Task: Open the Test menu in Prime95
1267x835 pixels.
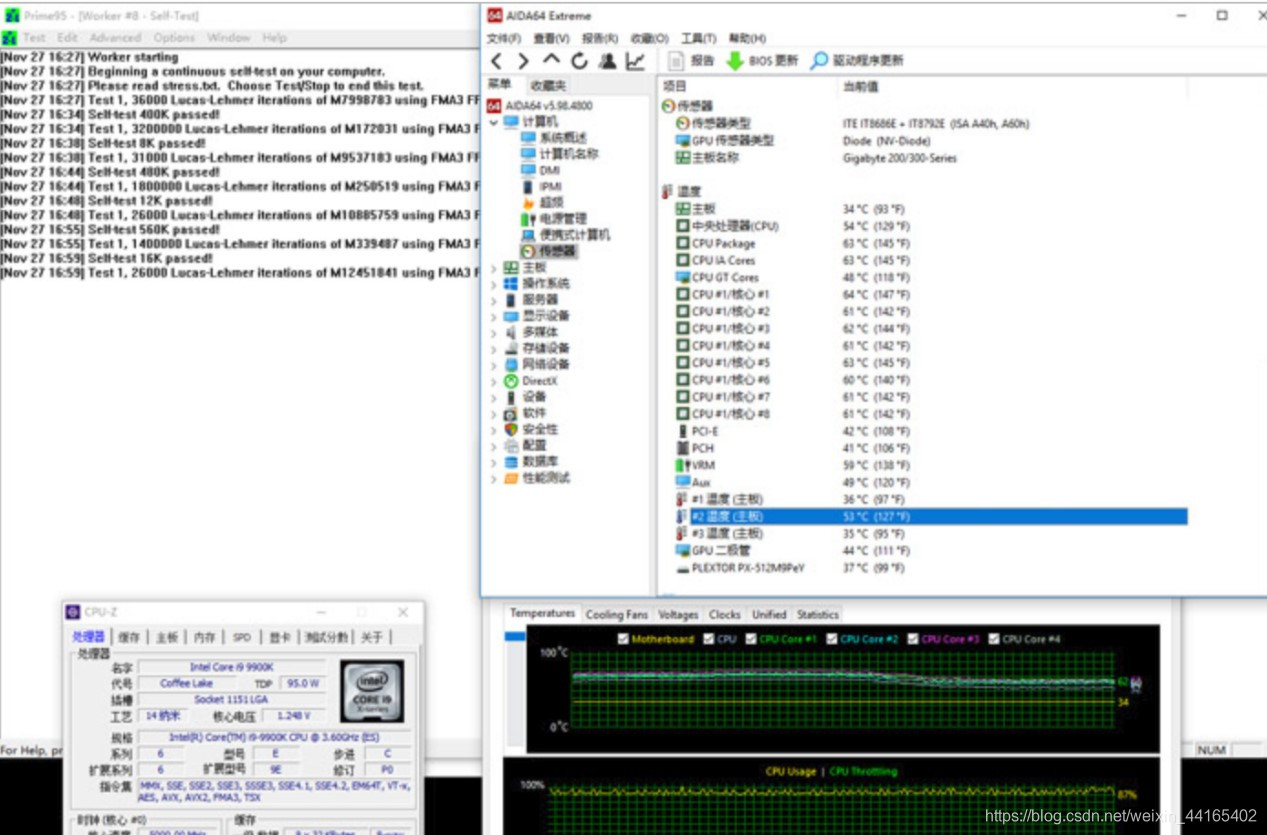Action: [34, 38]
